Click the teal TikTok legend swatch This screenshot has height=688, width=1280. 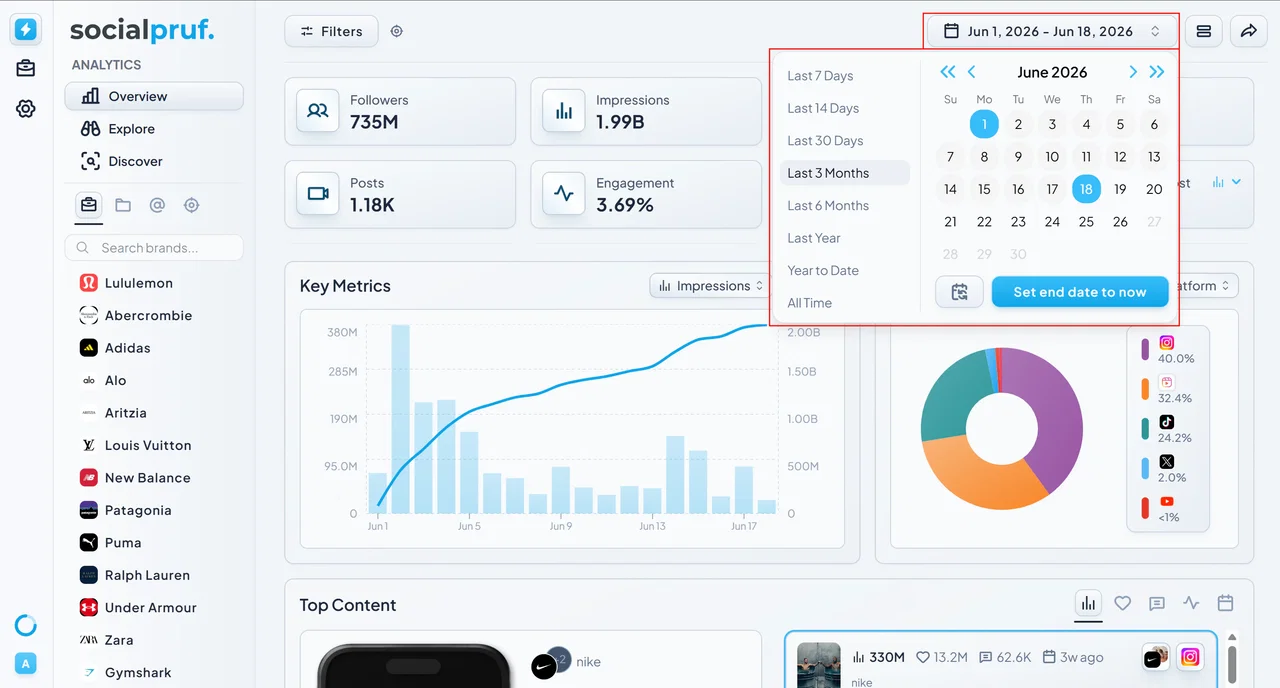pyautogui.click(x=1145, y=429)
